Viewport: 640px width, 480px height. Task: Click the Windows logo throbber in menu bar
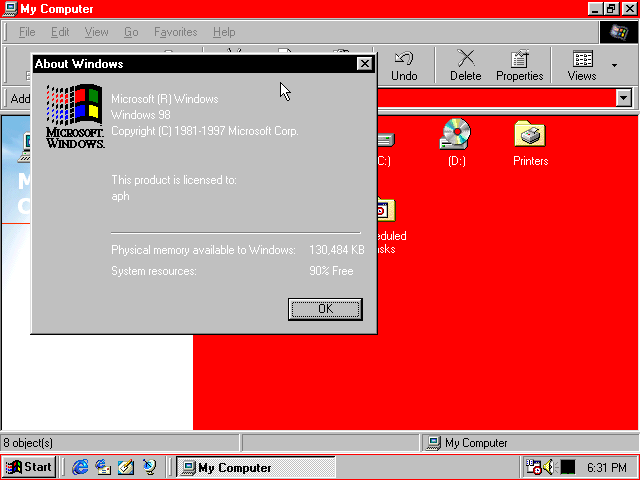tap(618, 32)
